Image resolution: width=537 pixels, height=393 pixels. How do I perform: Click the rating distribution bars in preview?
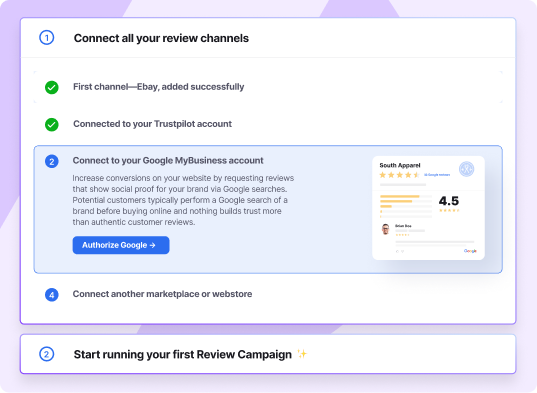tap(406, 206)
